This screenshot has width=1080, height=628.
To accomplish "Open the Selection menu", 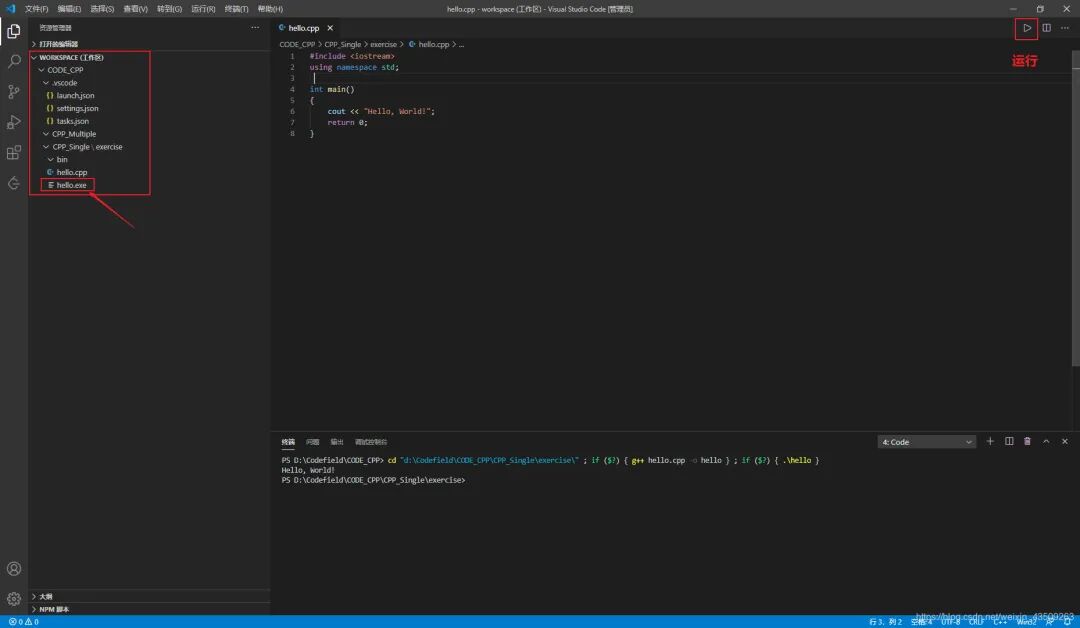I will click(x=102, y=9).
